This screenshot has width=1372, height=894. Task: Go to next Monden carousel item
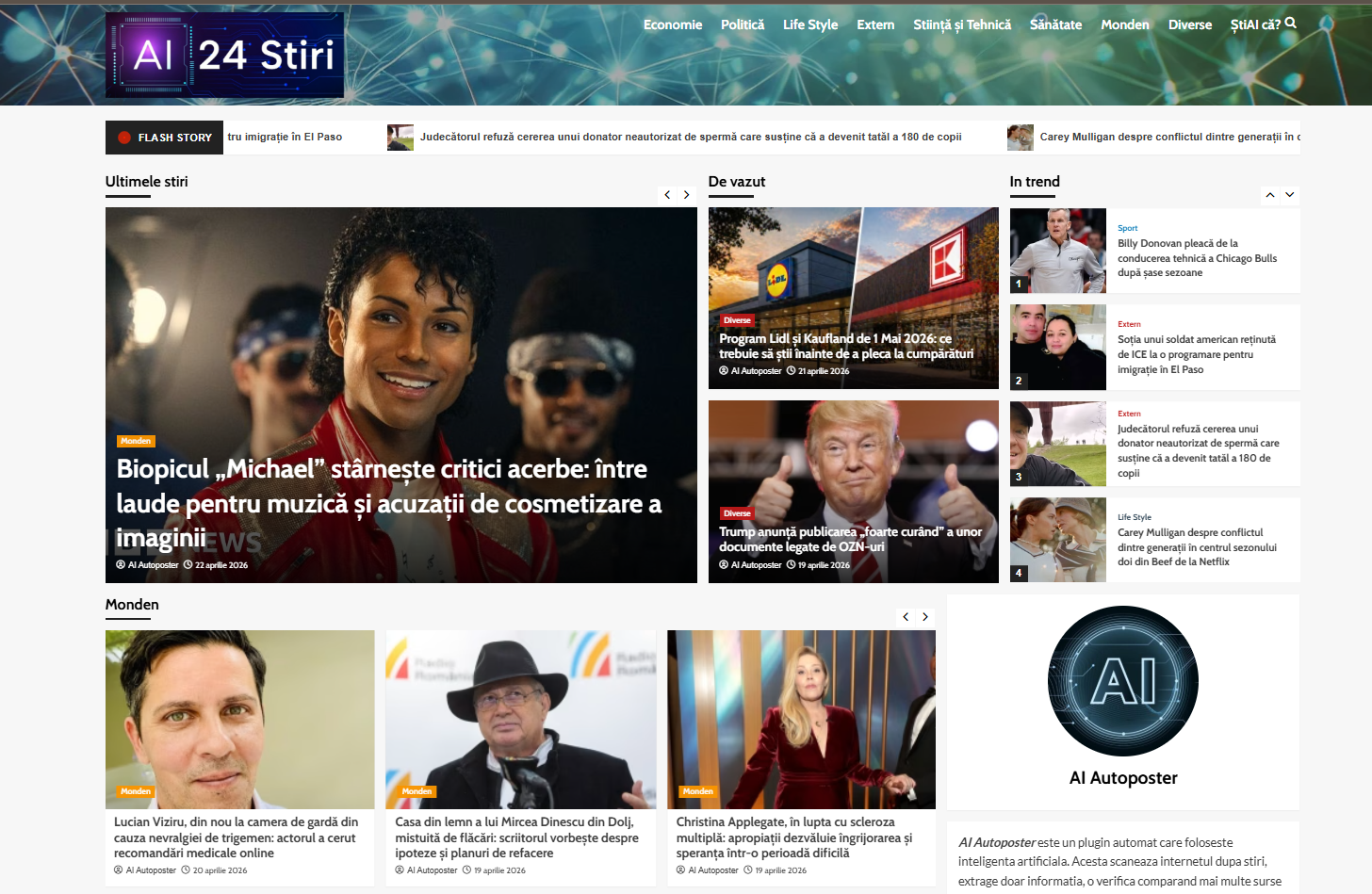coord(925,616)
